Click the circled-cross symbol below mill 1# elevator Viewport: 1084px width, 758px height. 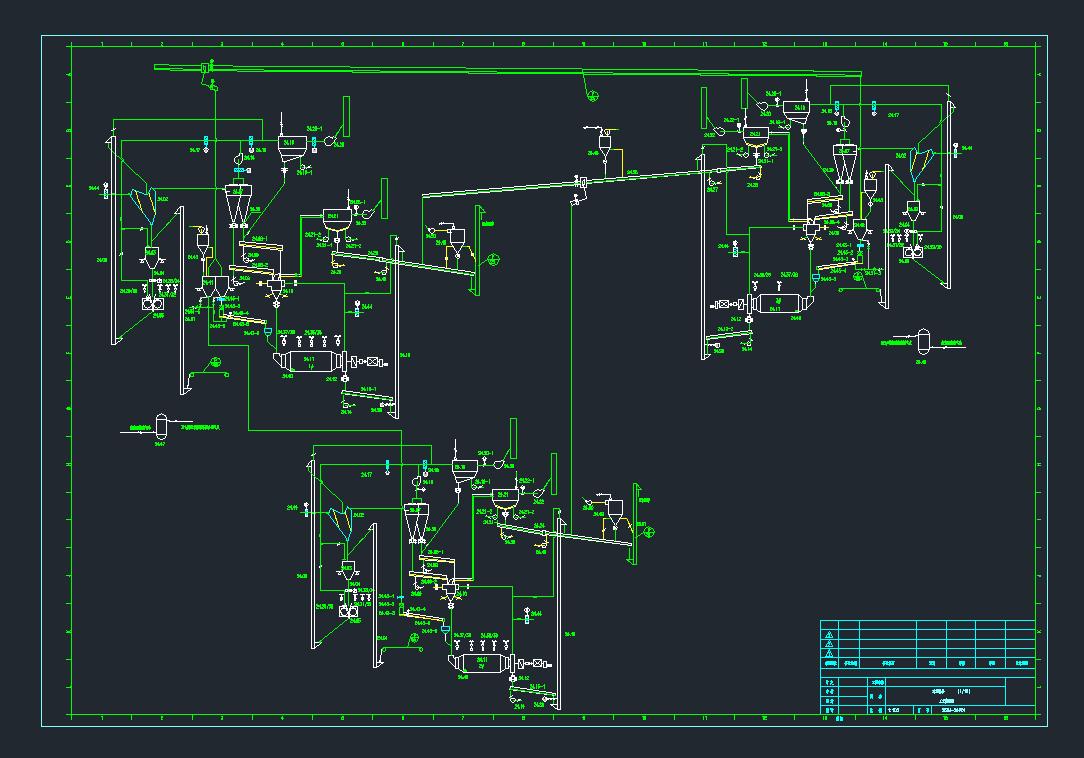coord(214,363)
